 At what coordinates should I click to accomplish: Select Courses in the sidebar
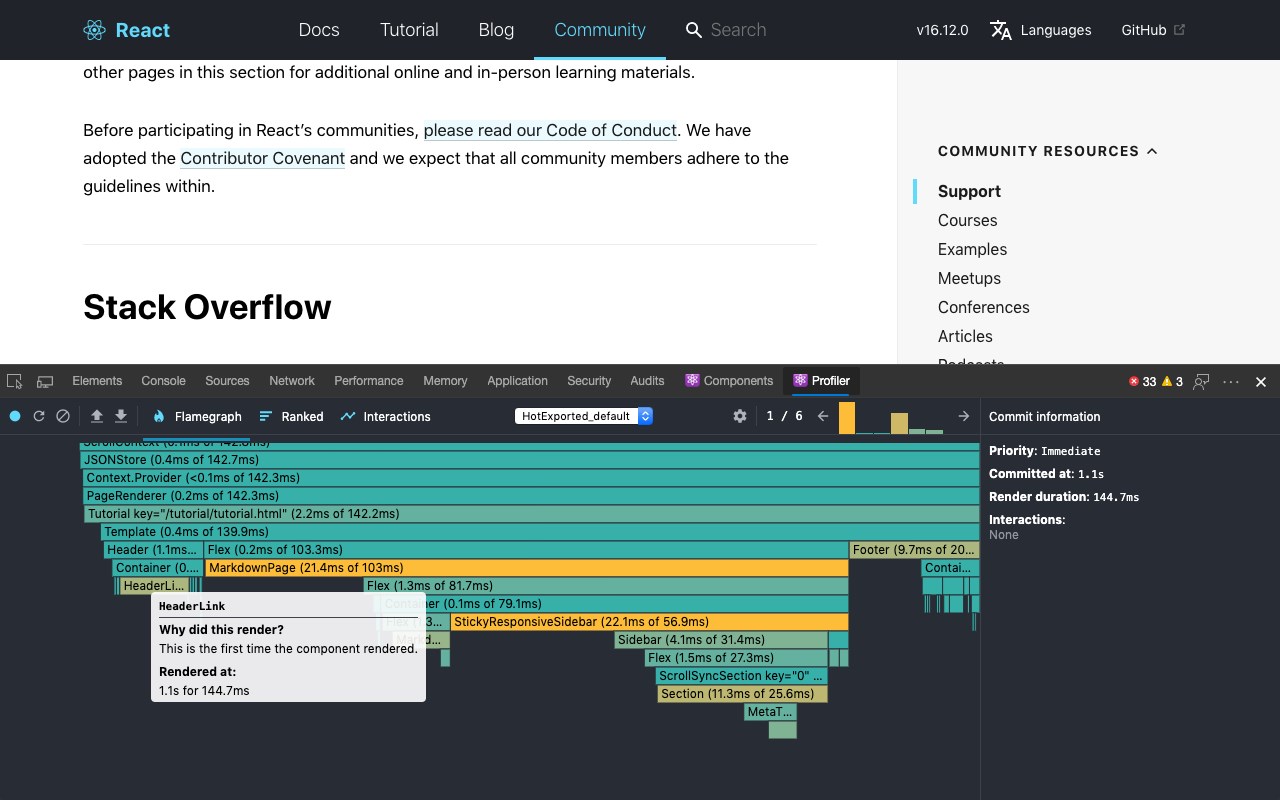click(967, 220)
